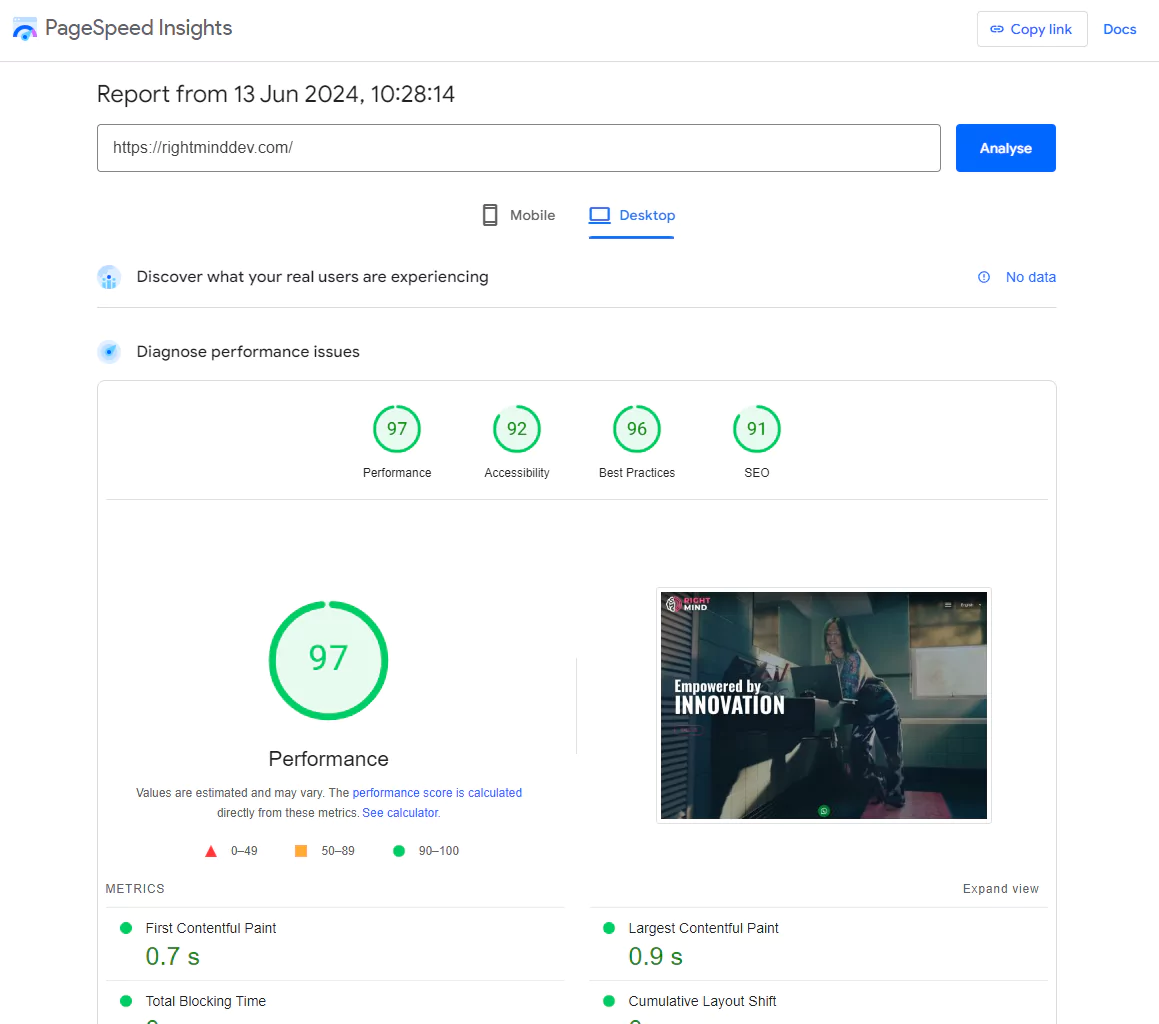Click the Largest Contentful Paint green dot
Screen dimensions: 1159x1024
(x=608, y=928)
